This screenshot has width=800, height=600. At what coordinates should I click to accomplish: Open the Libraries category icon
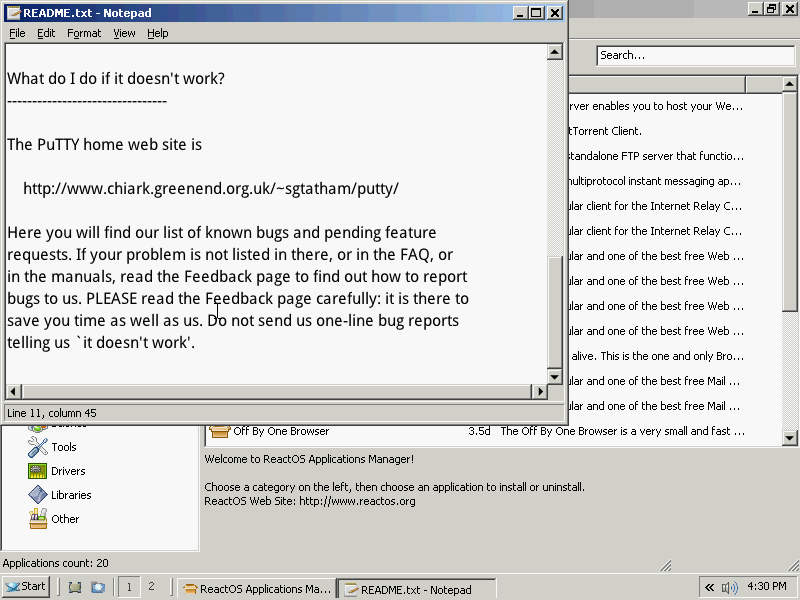38,495
